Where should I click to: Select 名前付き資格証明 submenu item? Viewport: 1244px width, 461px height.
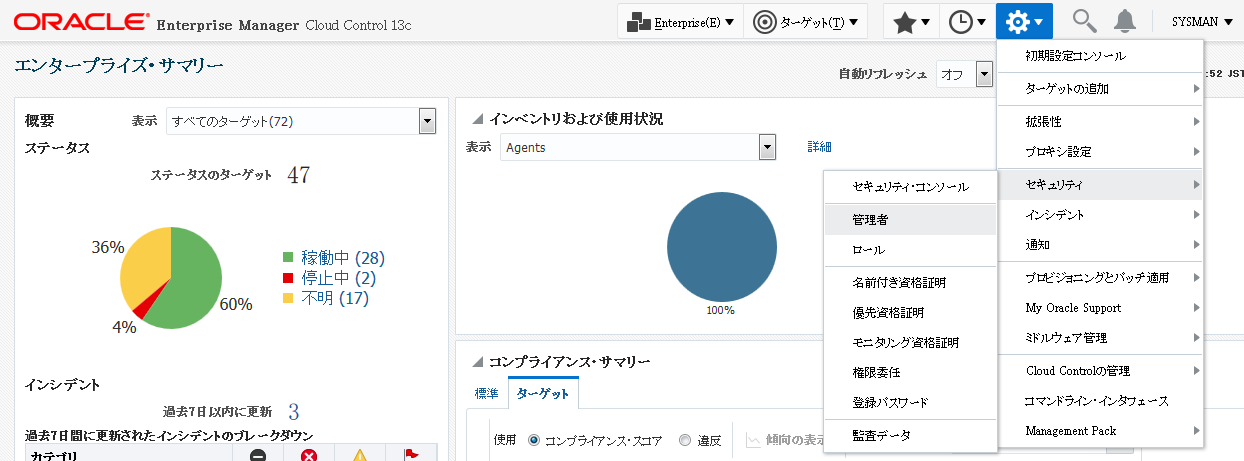click(x=910, y=283)
